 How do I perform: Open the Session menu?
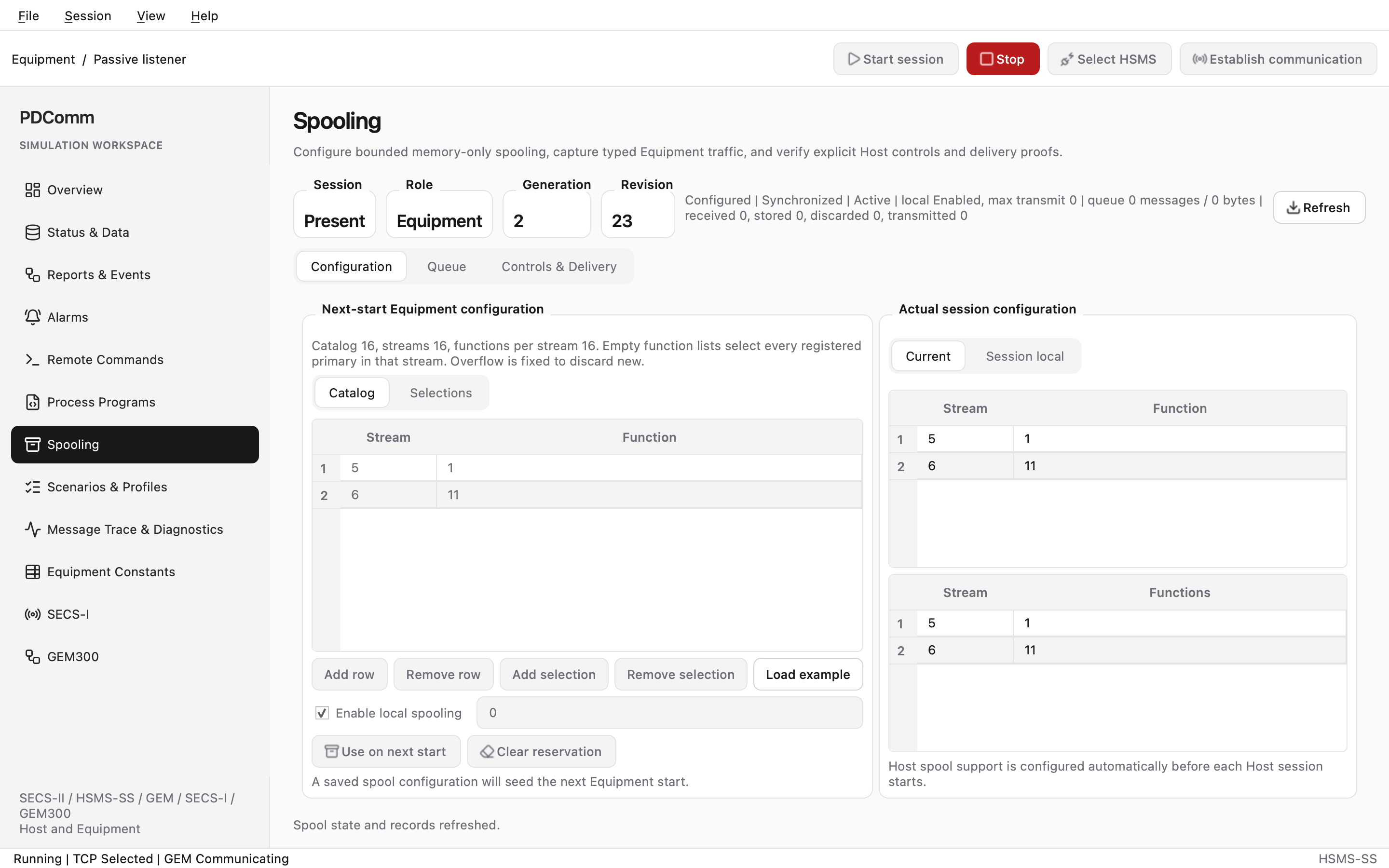pyautogui.click(x=88, y=15)
